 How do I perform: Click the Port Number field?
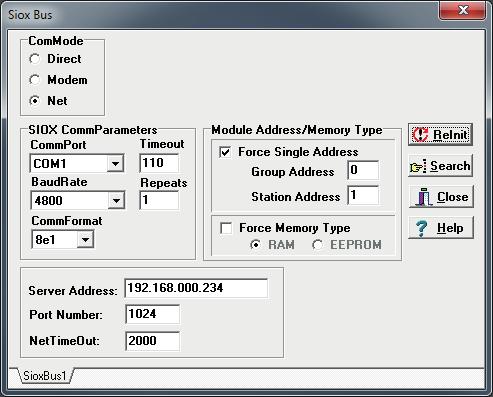pyautogui.click(x=153, y=314)
